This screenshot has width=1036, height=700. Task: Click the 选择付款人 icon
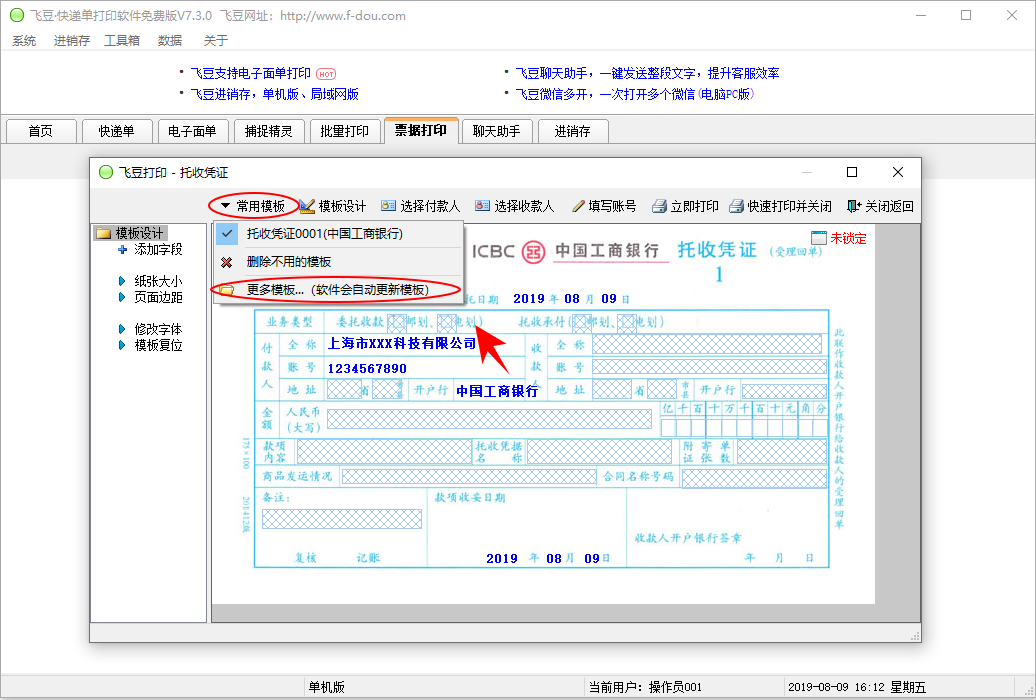(x=388, y=206)
